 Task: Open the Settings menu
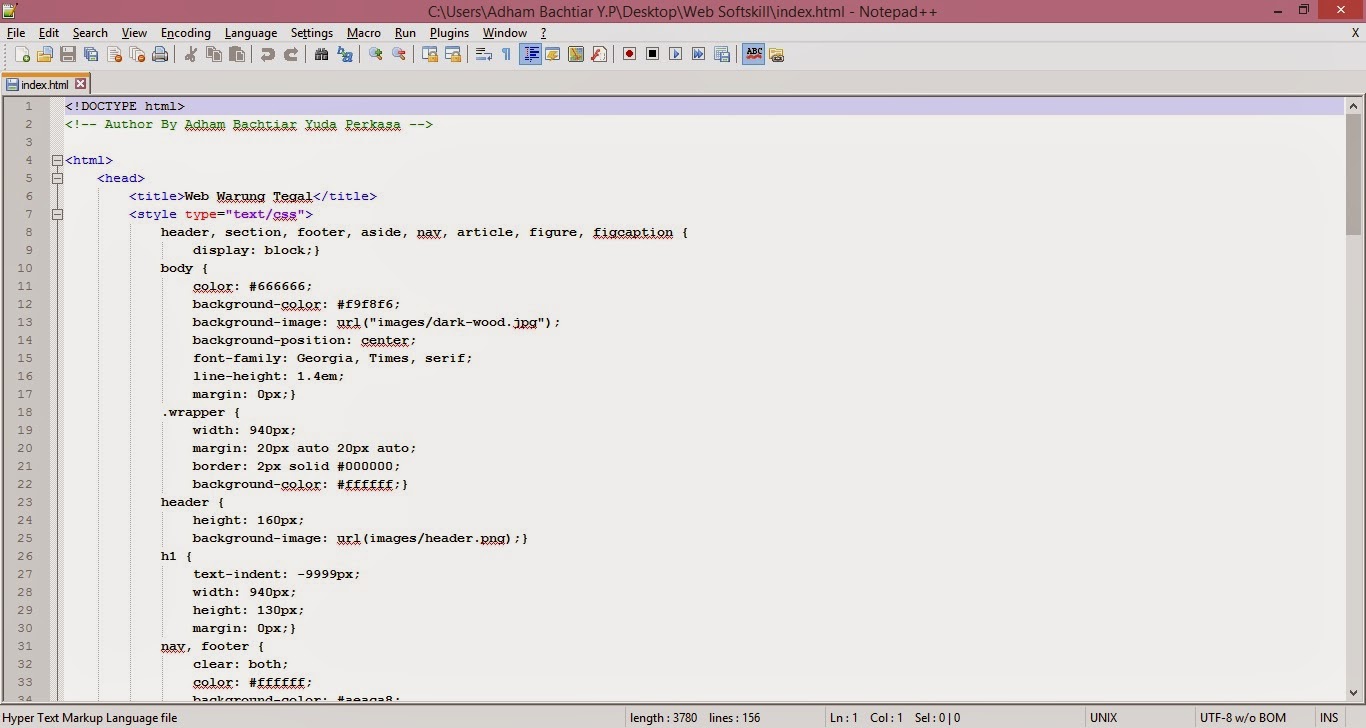312,33
